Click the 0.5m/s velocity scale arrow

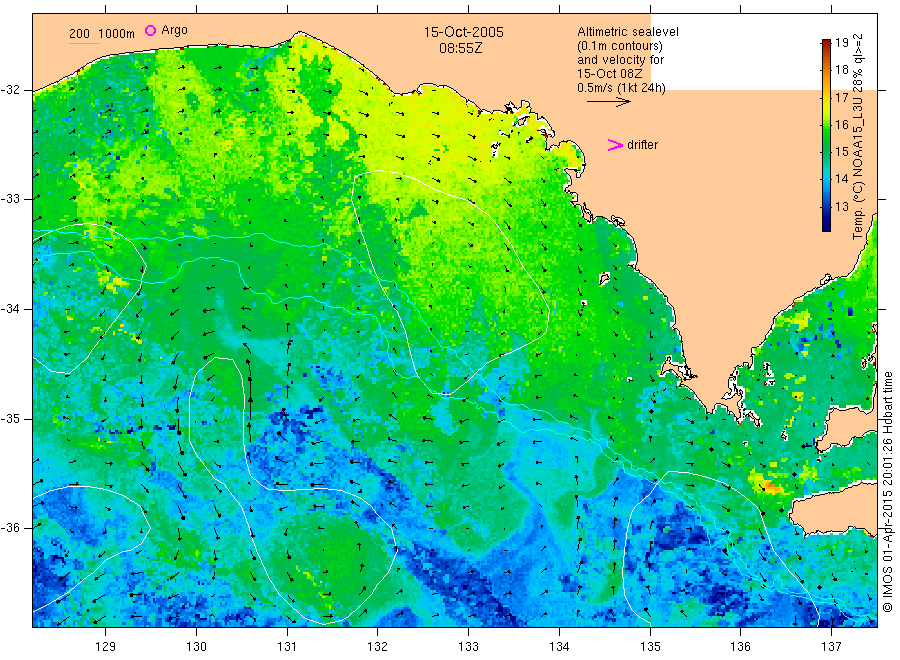click(x=609, y=102)
